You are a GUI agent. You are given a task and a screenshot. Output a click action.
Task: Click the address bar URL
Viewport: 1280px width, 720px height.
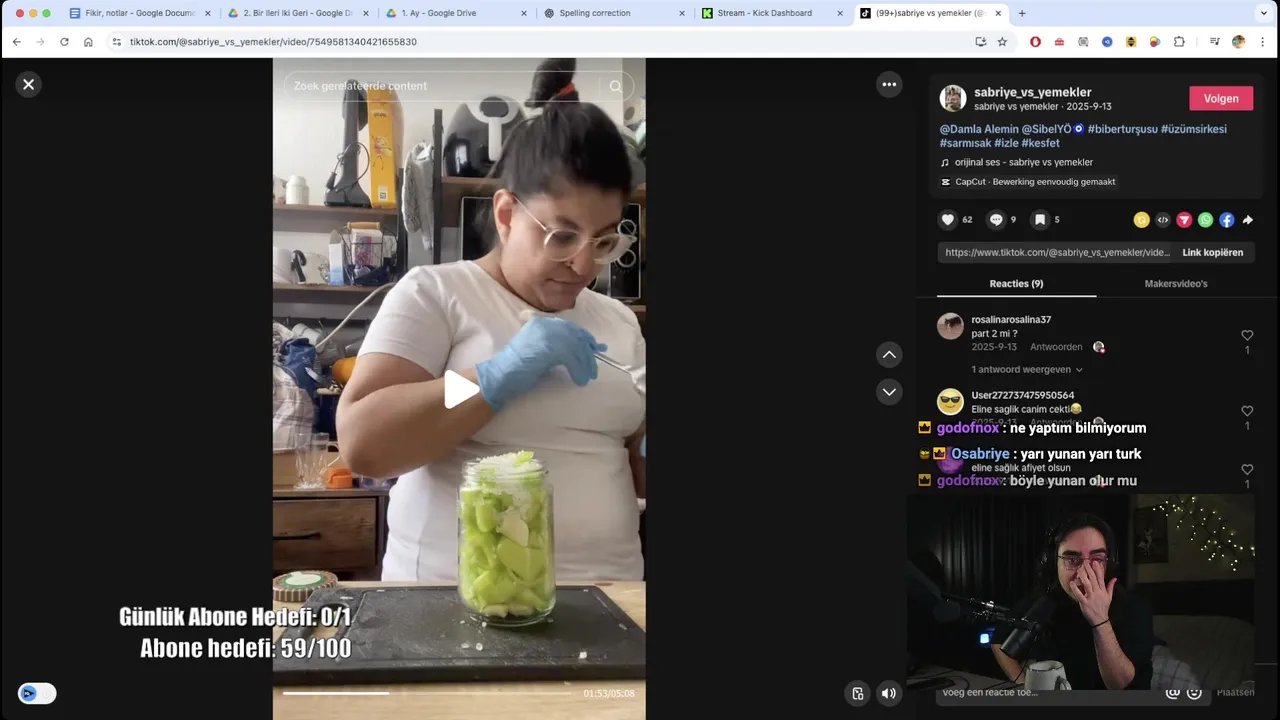(273, 42)
